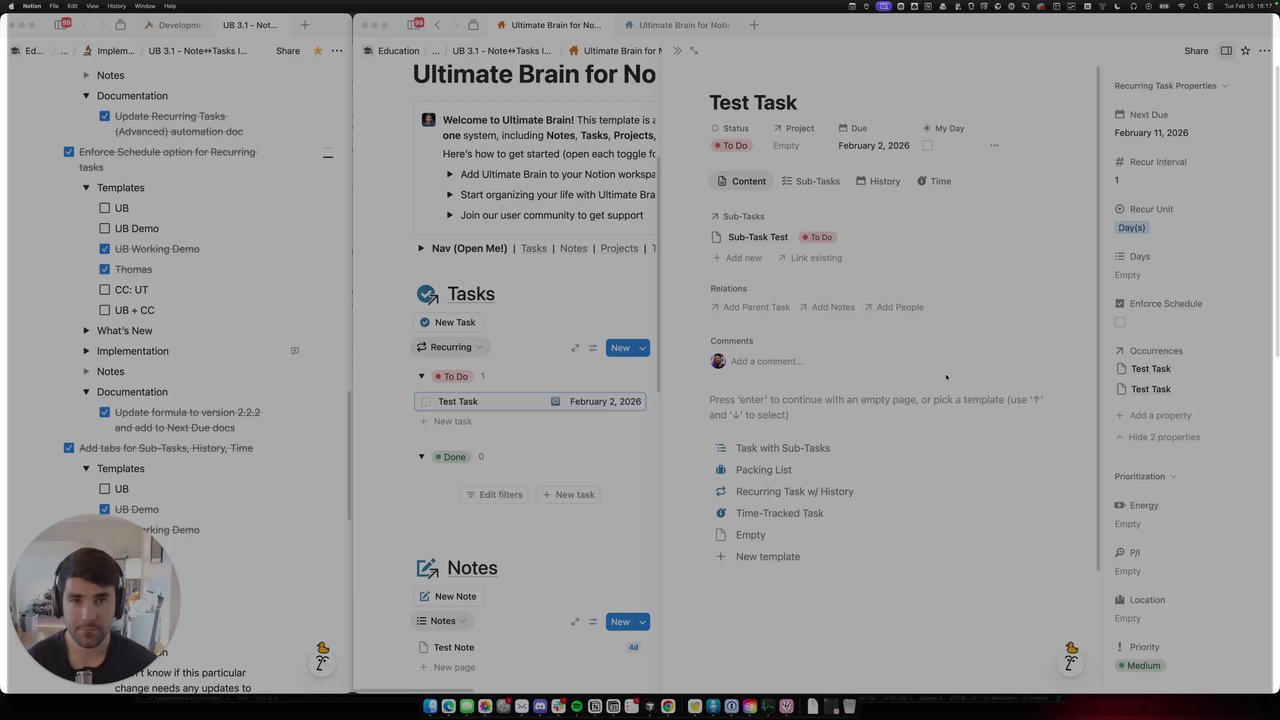Check the Test Task checkbox in task list

(x=426, y=401)
